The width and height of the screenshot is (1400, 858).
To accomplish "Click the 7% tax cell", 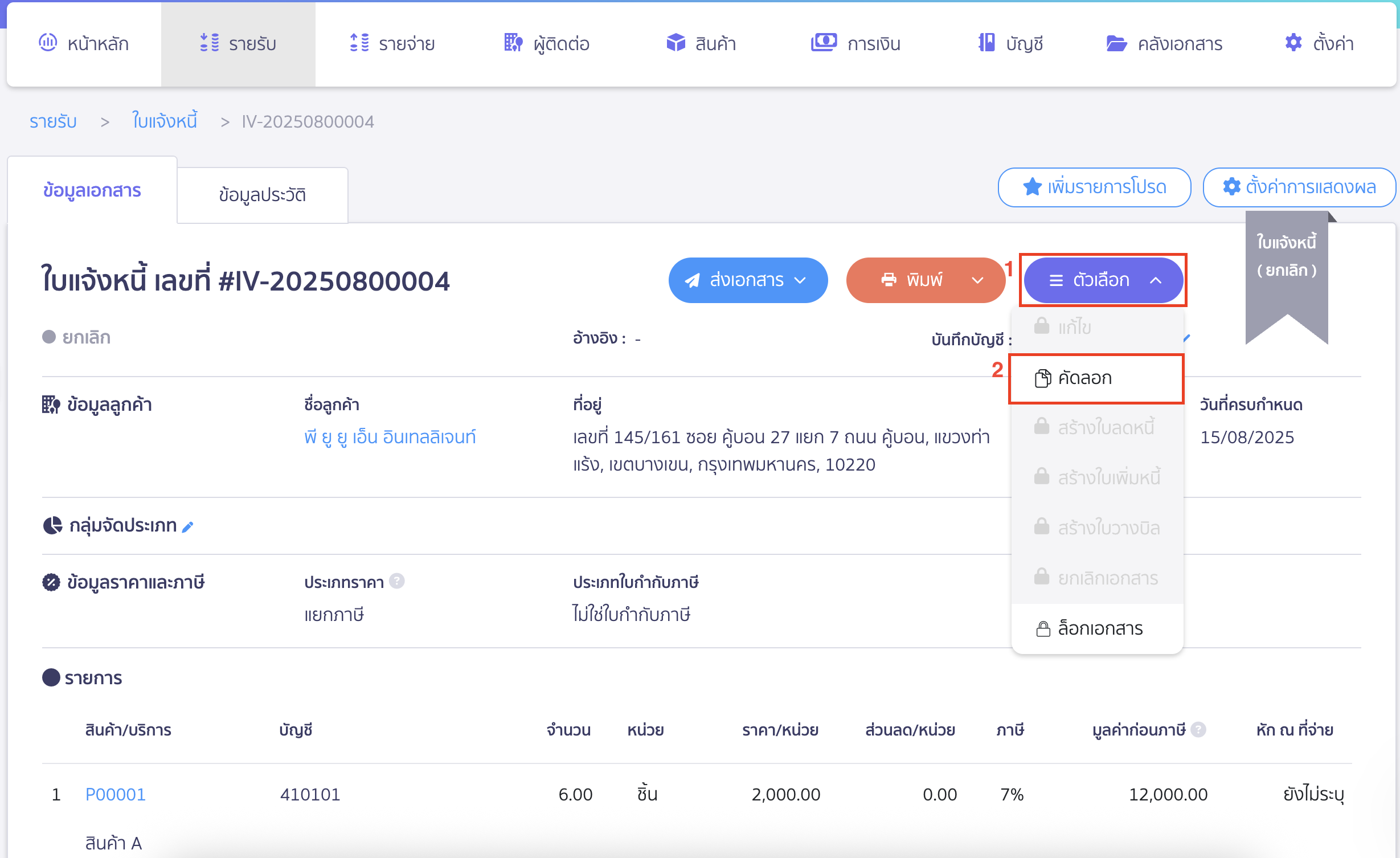I will tap(1012, 794).
